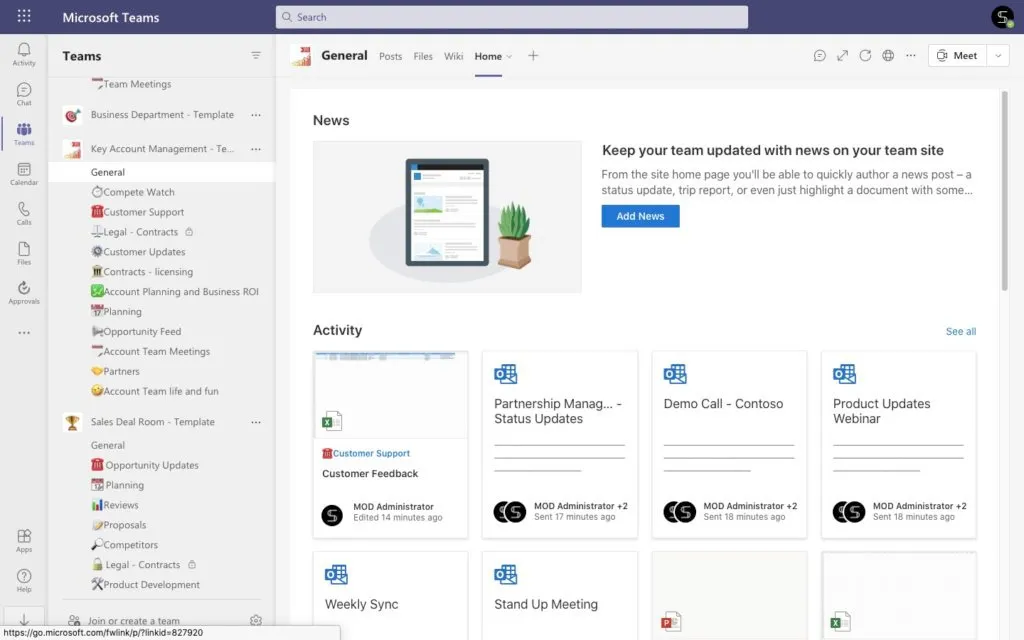Switch to the Posts tab
1024x640 pixels.
[391, 56]
